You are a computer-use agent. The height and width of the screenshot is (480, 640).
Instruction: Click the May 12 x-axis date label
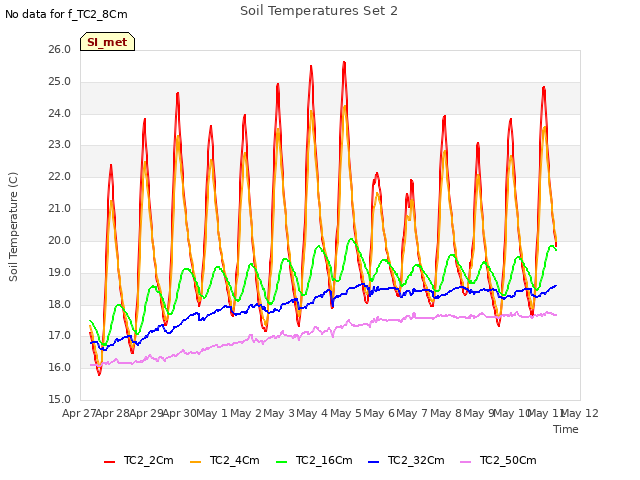coord(580,413)
